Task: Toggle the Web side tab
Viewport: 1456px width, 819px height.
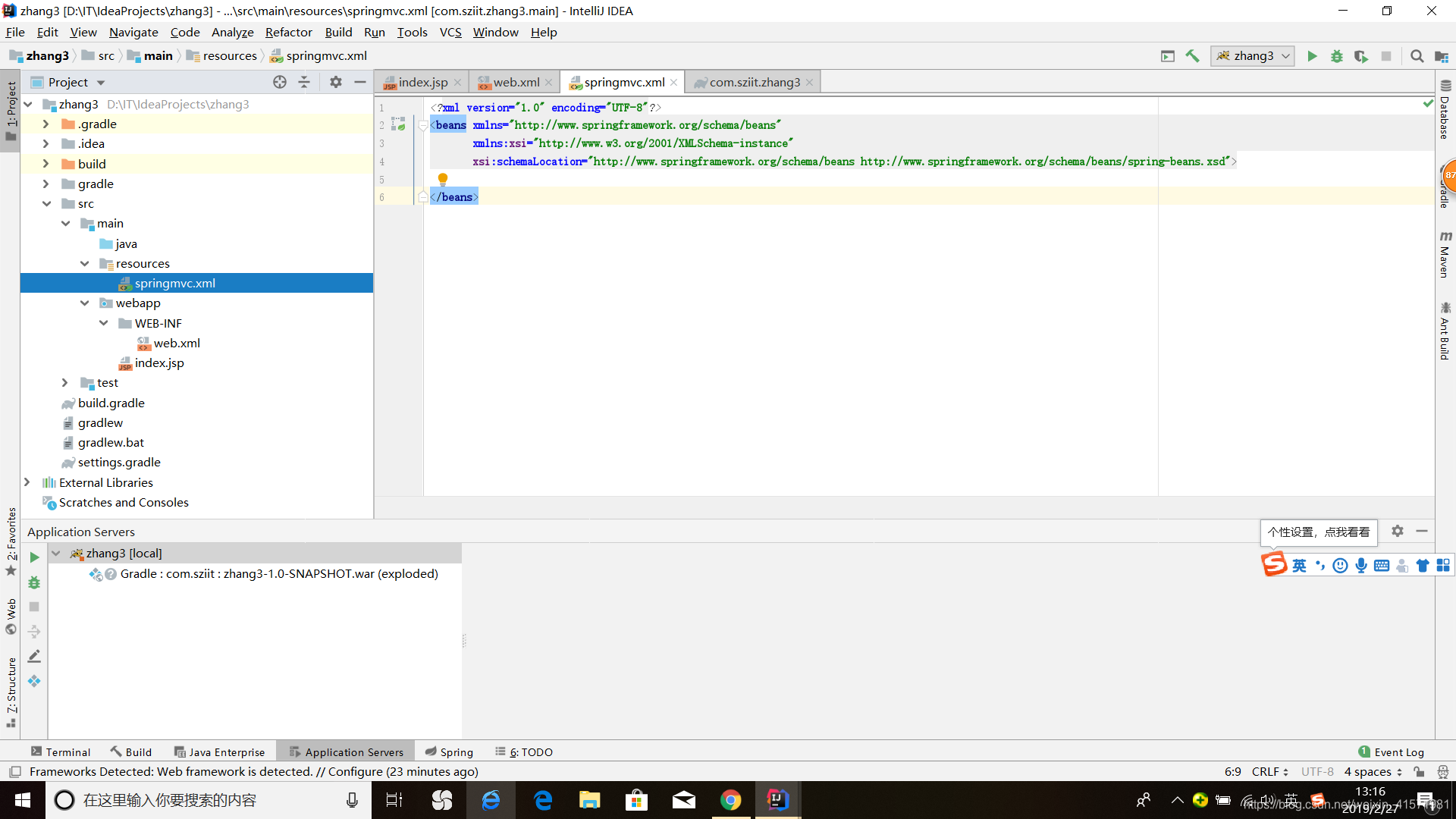Action: click(11, 617)
